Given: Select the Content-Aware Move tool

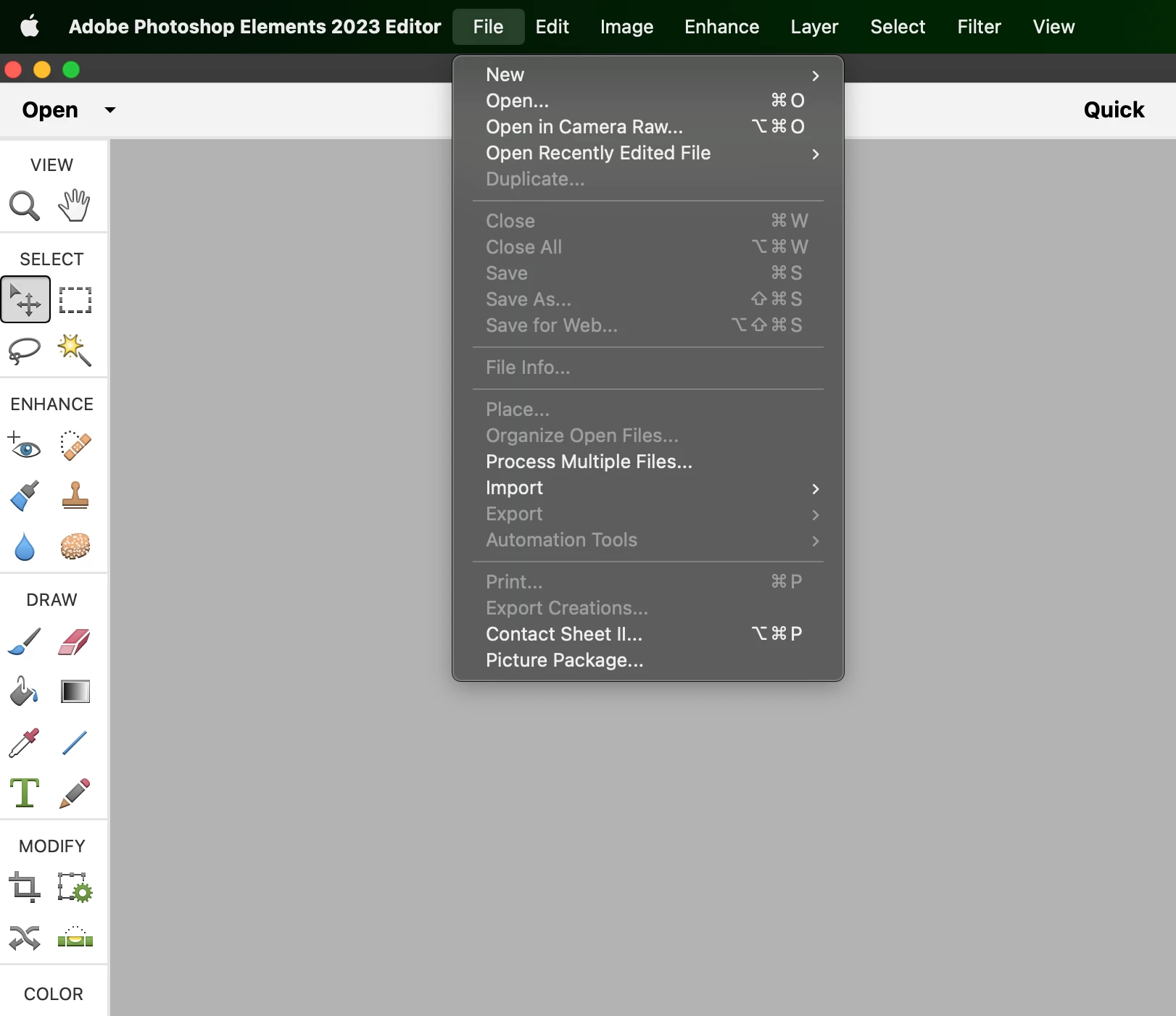Looking at the screenshot, I should tap(25, 938).
